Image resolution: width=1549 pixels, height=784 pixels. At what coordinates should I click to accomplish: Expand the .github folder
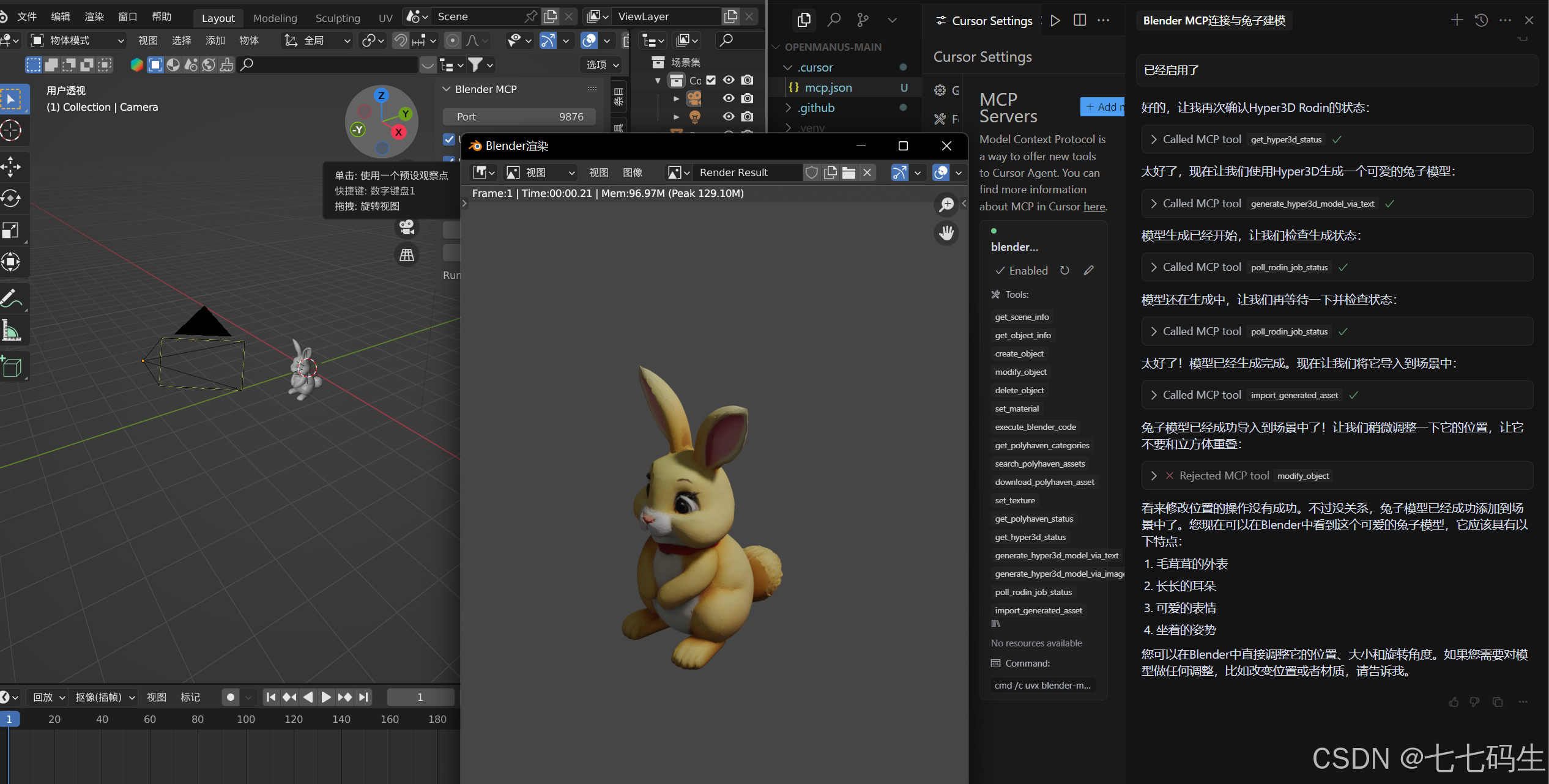click(816, 108)
